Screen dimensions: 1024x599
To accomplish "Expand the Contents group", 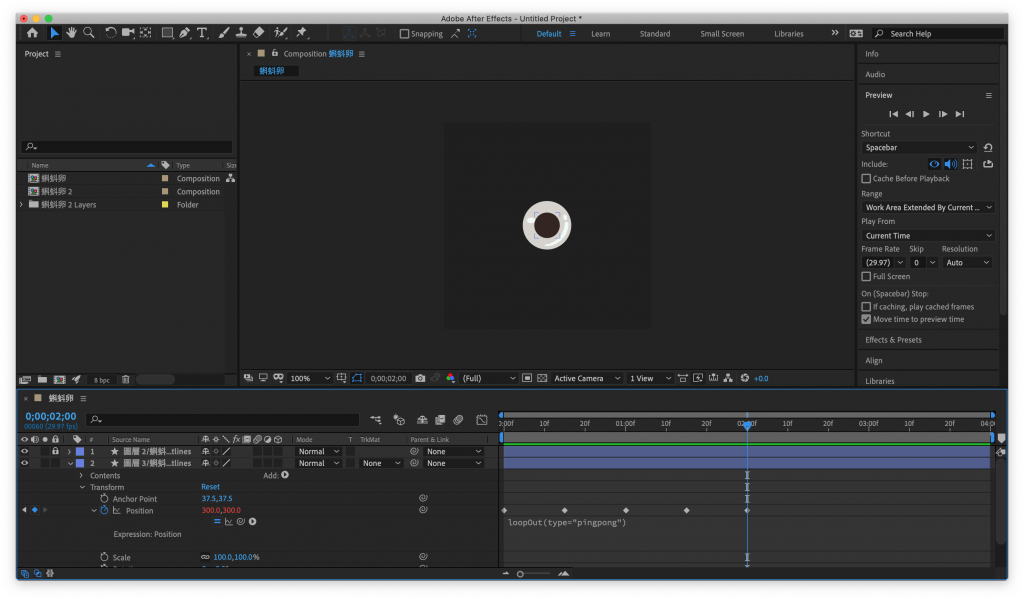I will pyautogui.click(x=81, y=476).
